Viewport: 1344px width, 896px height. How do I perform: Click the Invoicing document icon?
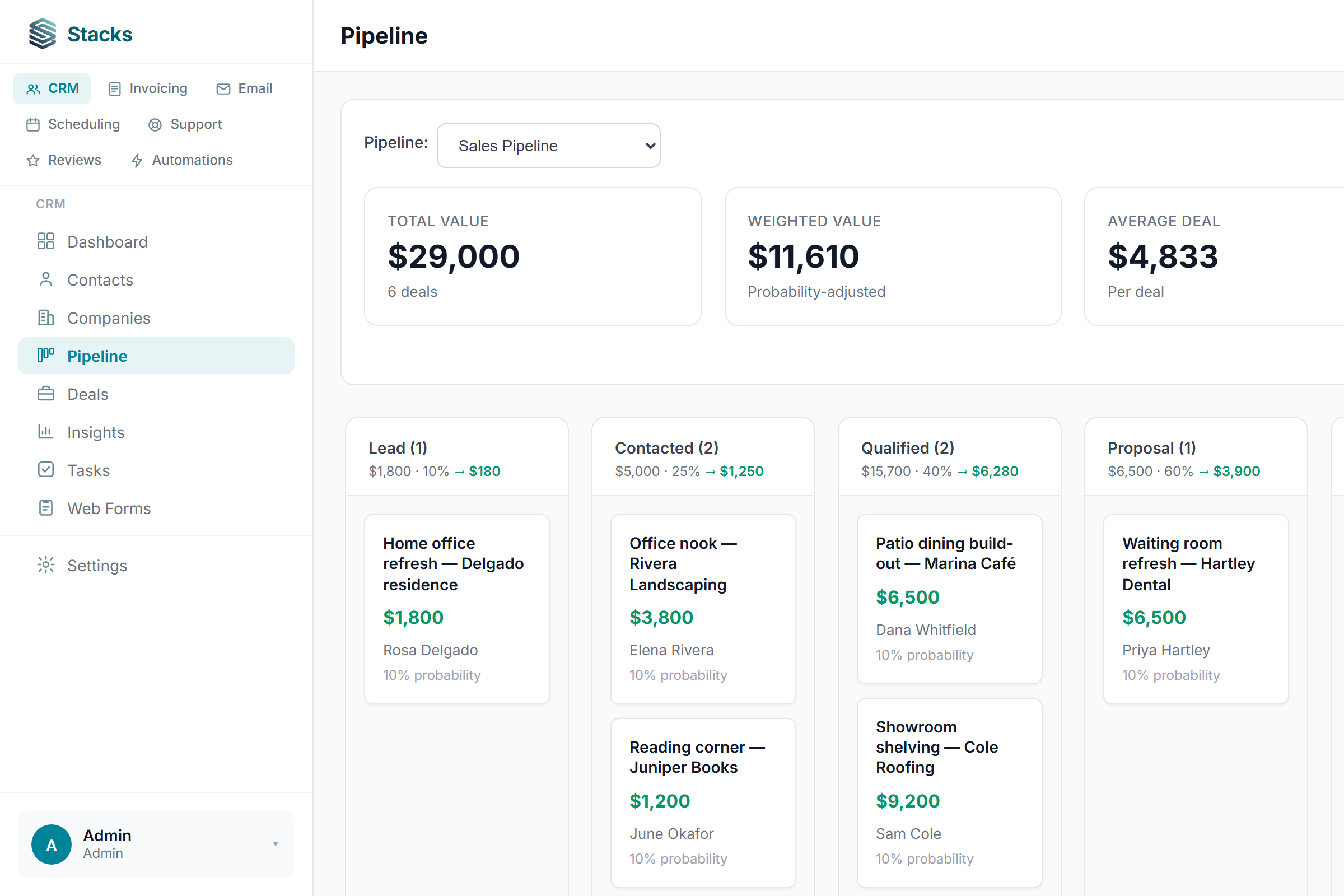[115, 89]
